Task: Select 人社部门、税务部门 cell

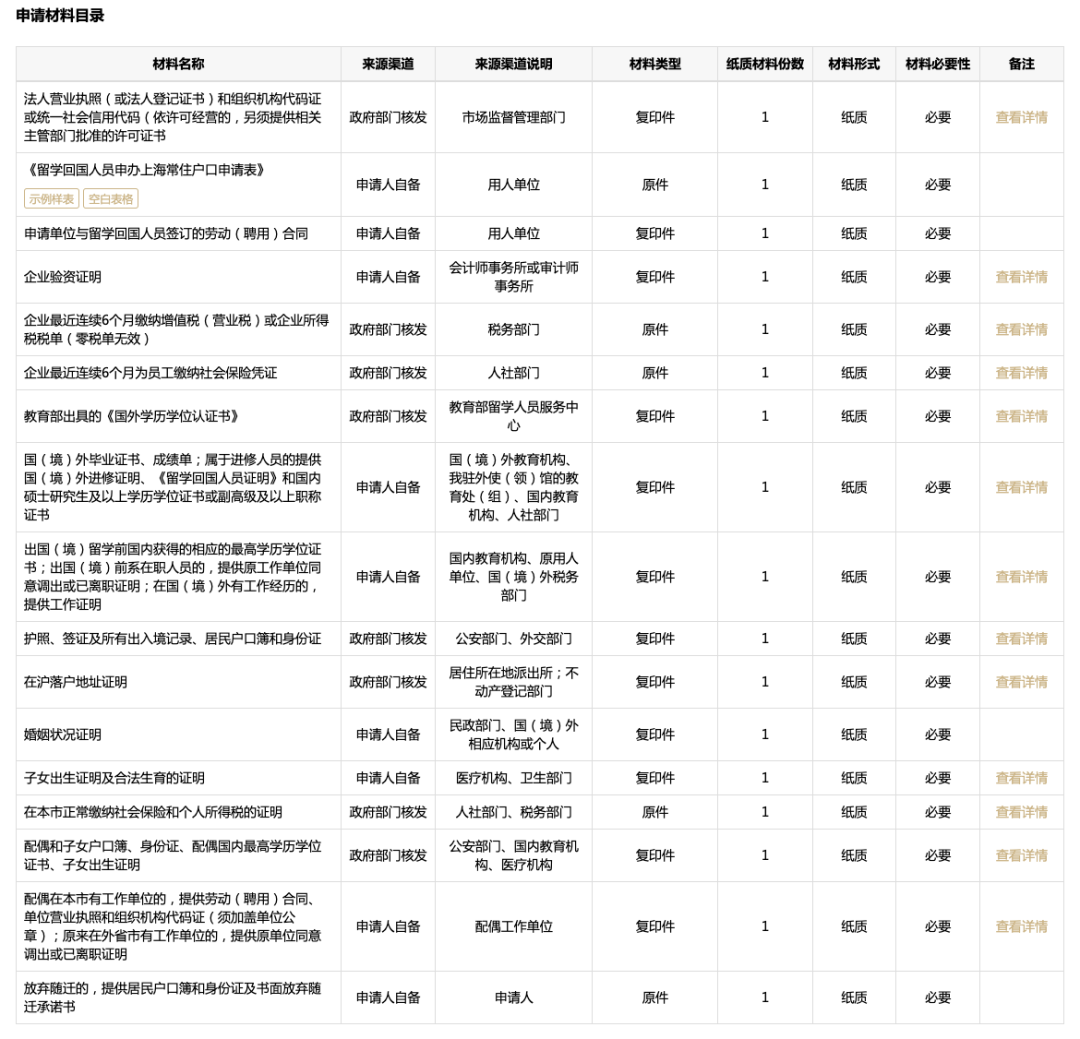Action: [x=514, y=812]
